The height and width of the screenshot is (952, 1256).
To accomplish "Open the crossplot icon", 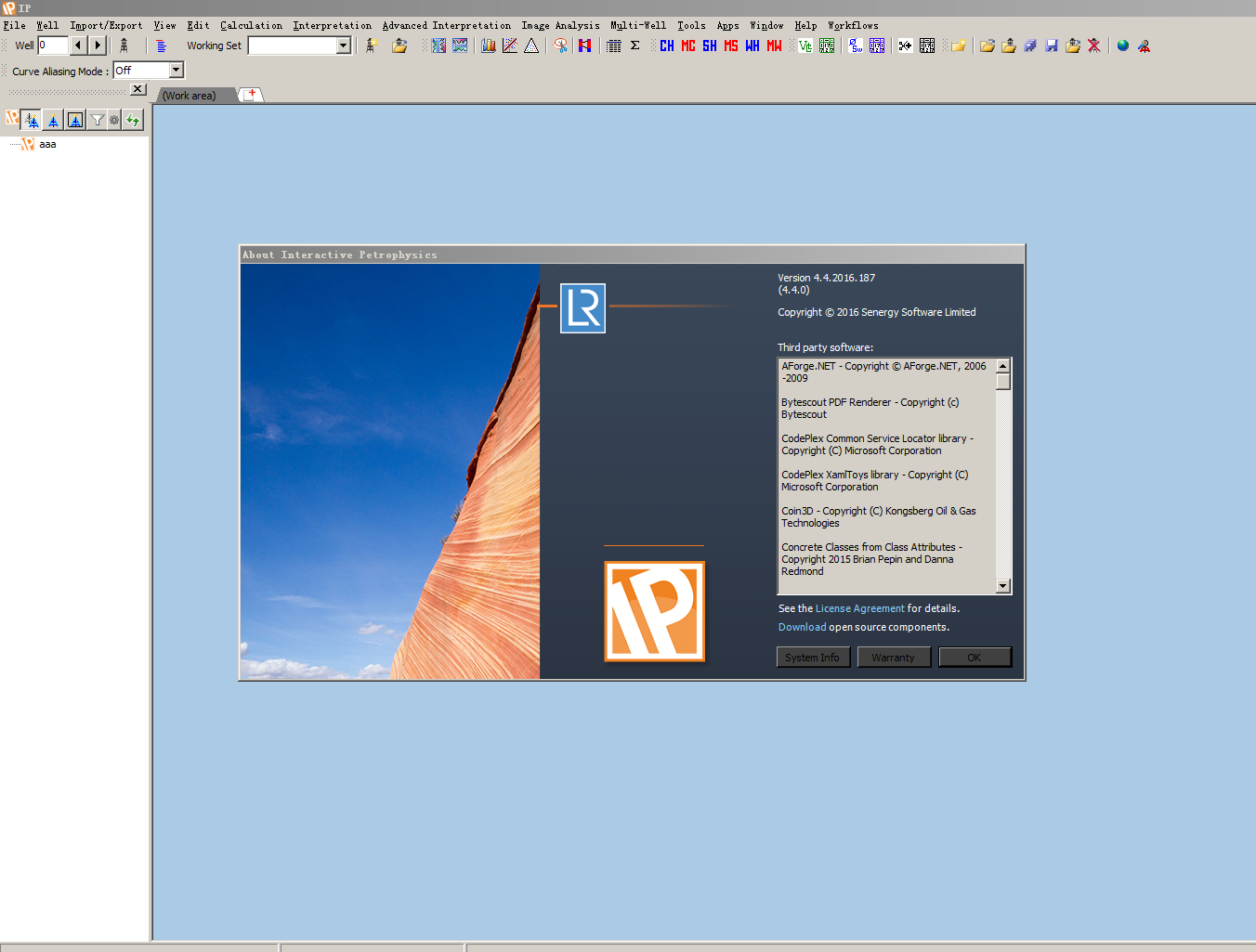I will tap(510, 46).
